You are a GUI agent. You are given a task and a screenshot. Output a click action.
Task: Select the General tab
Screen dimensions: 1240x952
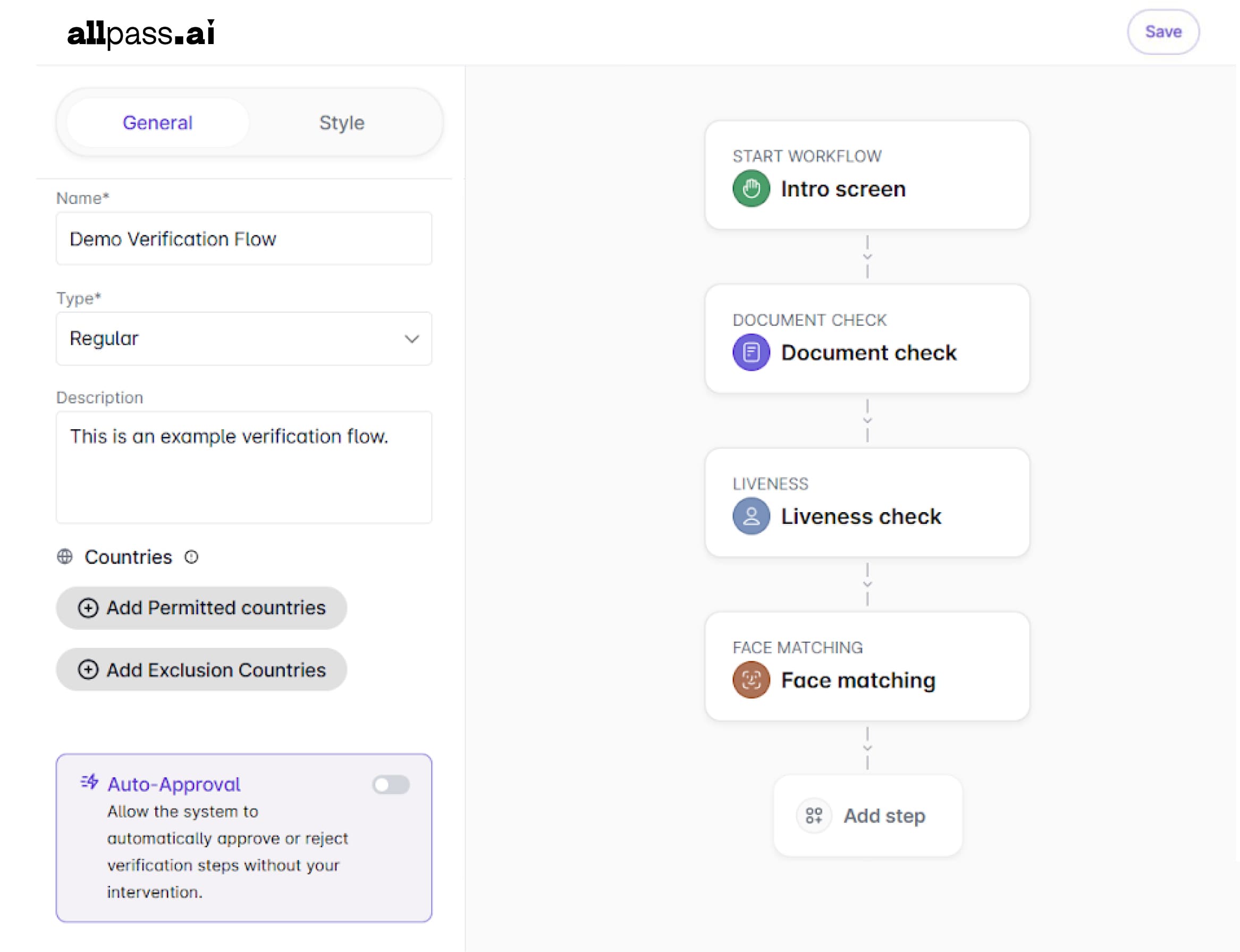tap(158, 123)
